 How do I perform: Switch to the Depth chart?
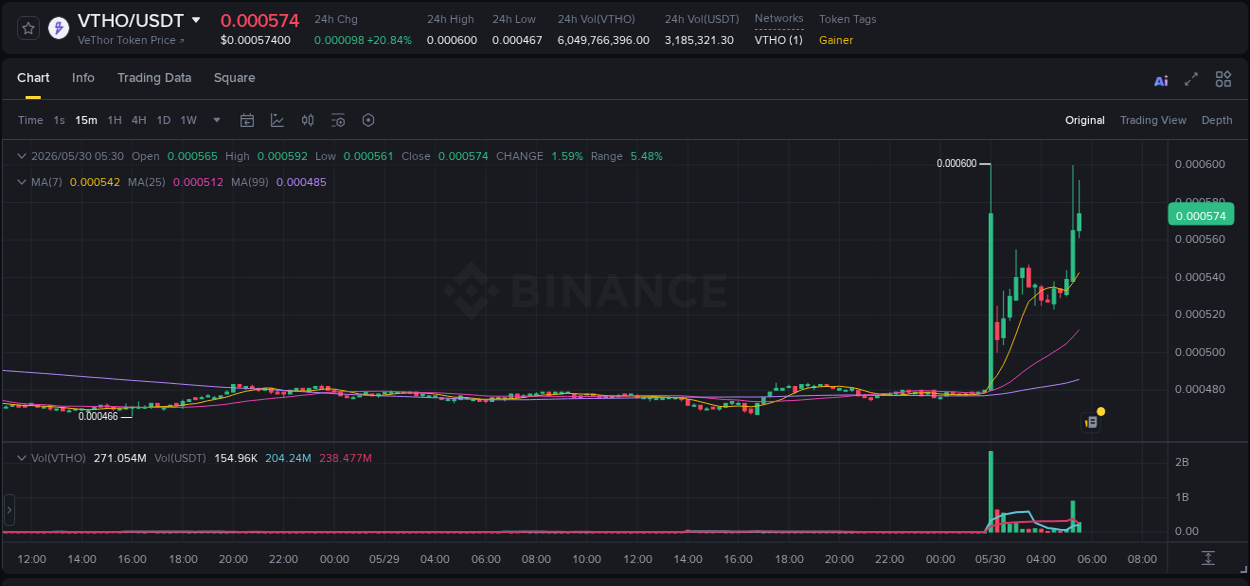(1217, 120)
